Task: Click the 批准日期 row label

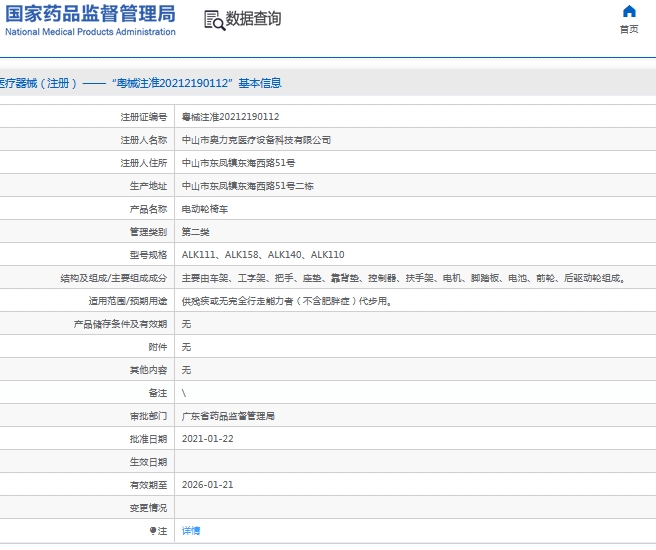Action: 149,439
